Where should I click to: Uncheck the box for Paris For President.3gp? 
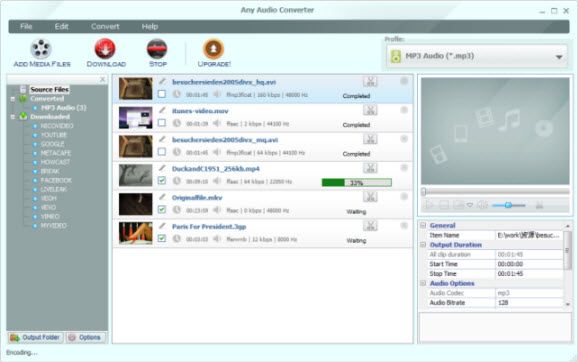pos(162,239)
